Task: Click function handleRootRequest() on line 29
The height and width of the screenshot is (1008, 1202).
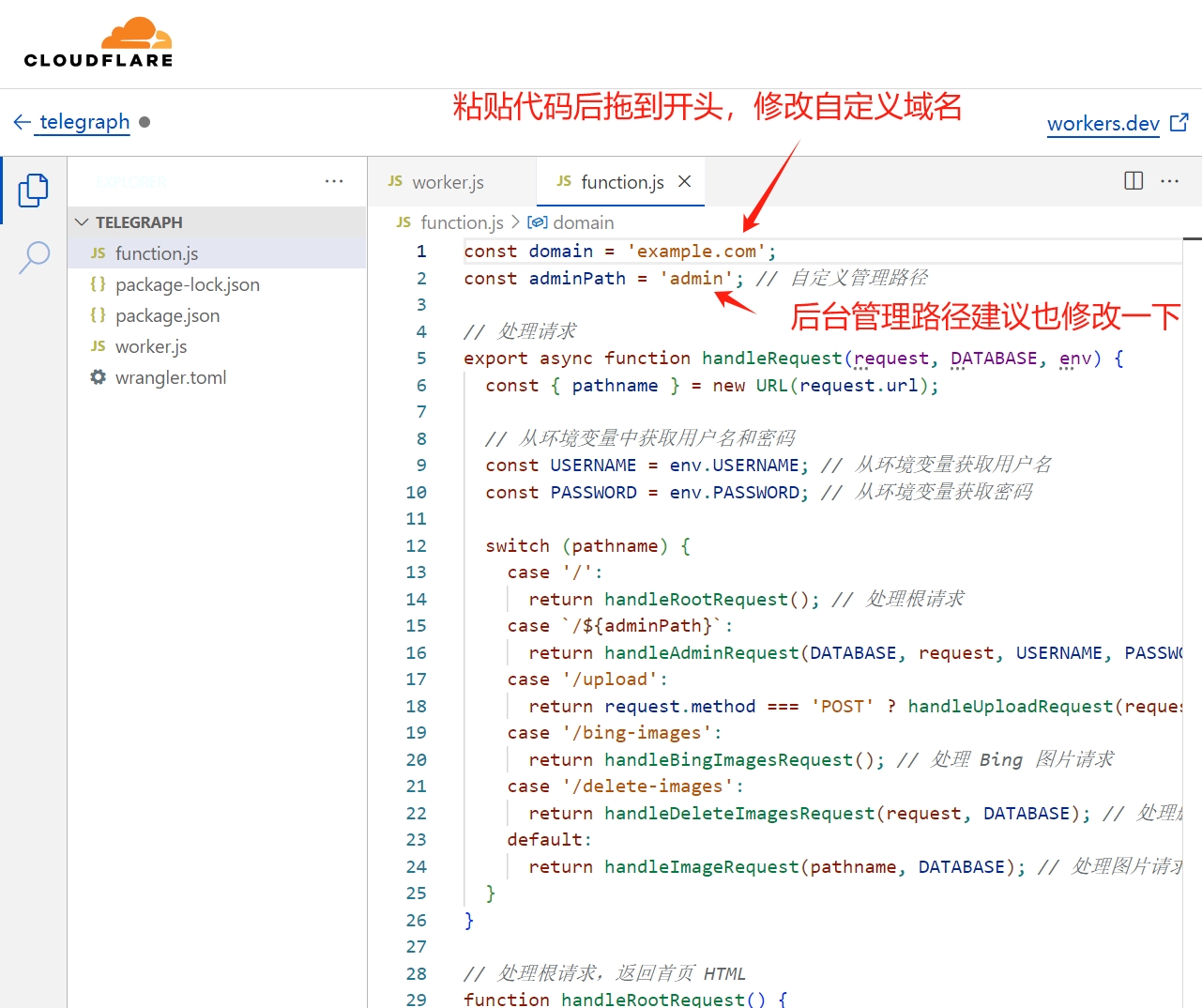Action: pos(615,999)
